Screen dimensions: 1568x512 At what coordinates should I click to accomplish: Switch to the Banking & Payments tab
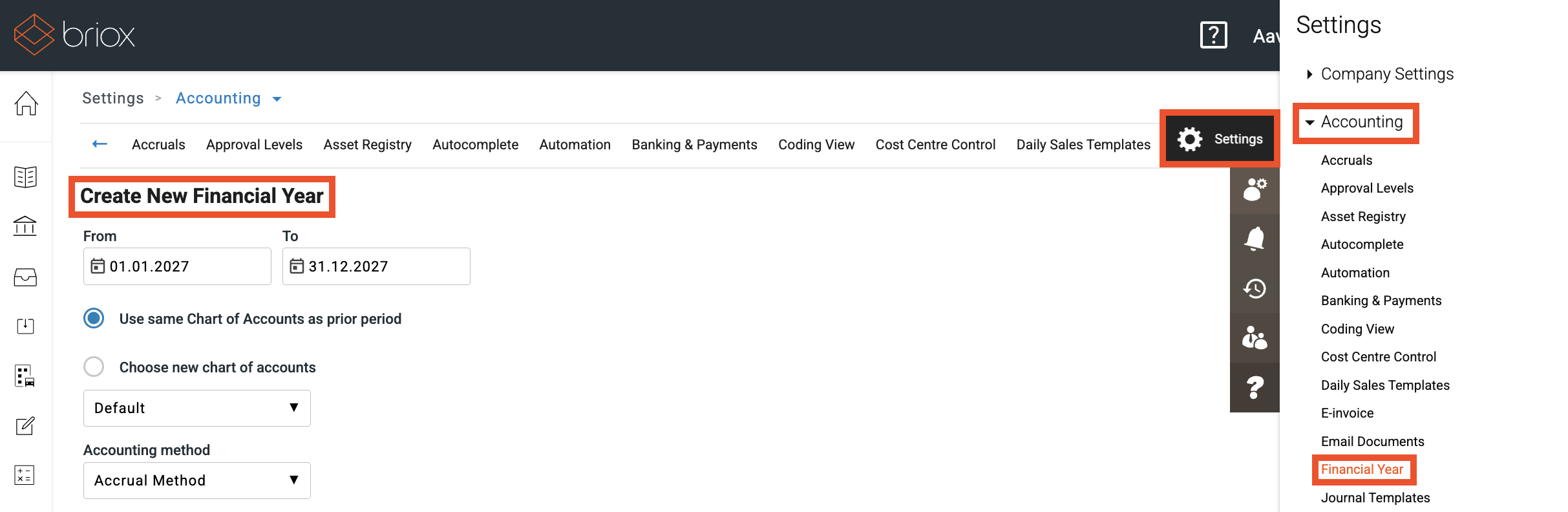(694, 145)
